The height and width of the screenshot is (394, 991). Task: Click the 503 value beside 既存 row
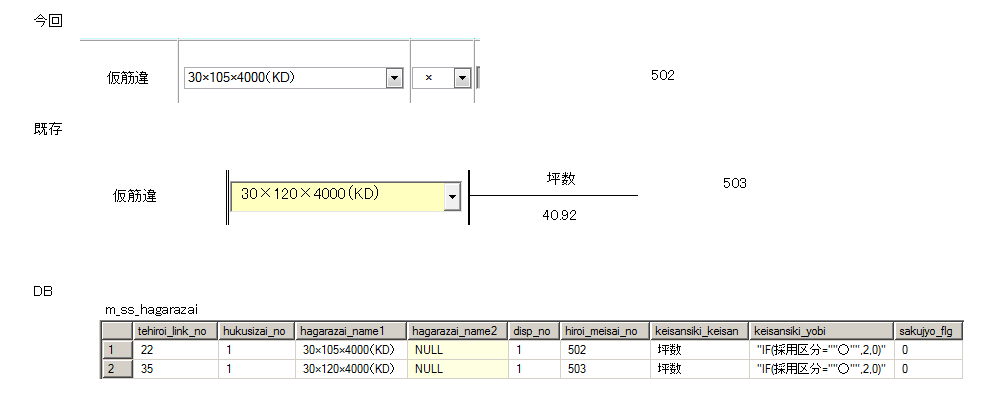pos(735,183)
